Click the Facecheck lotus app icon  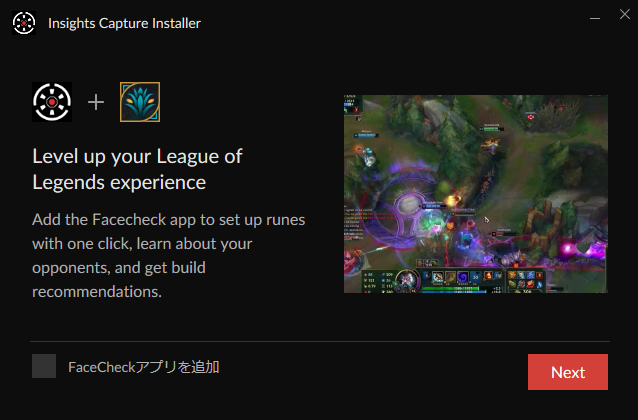click(x=140, y=102)
